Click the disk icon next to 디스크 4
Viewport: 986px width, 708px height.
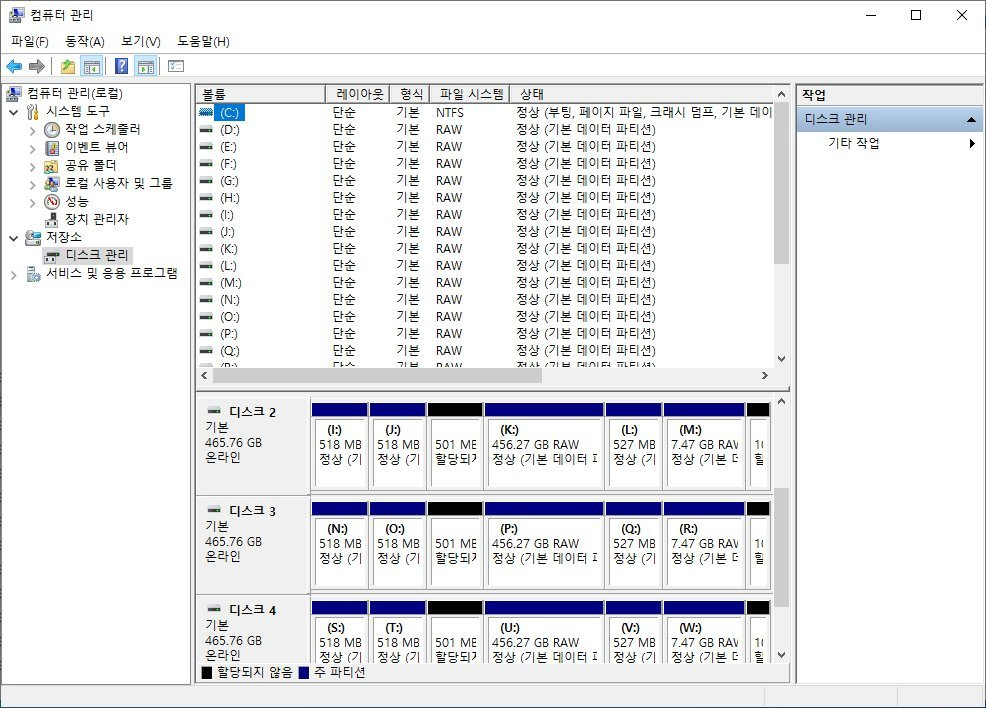[x=214, y=609]
